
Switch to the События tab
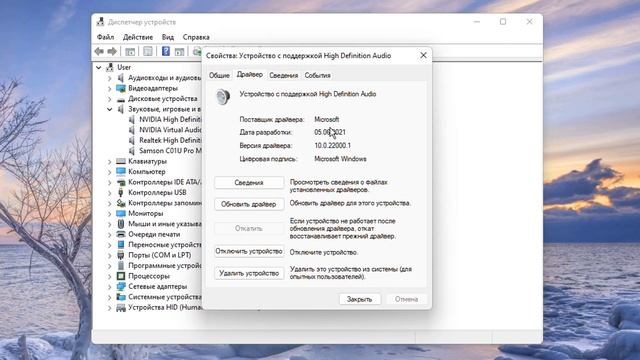click(318, 76)
